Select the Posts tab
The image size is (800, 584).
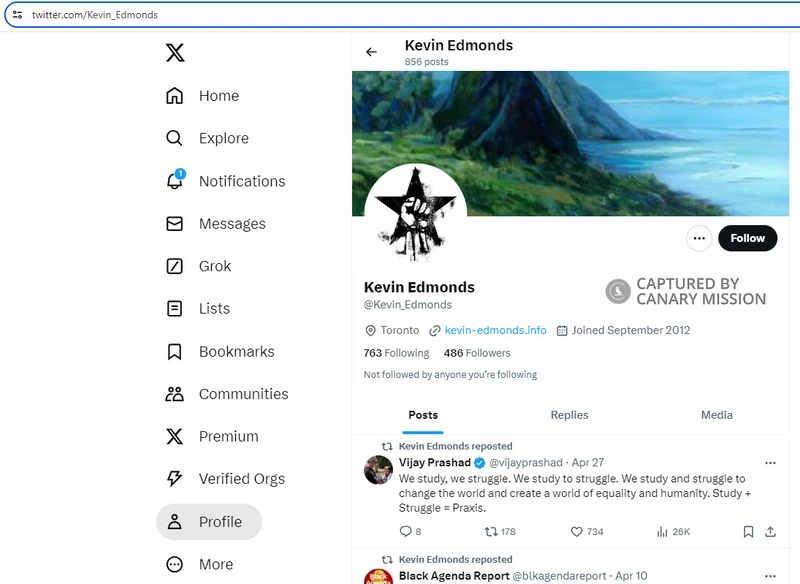coord(423,415)
